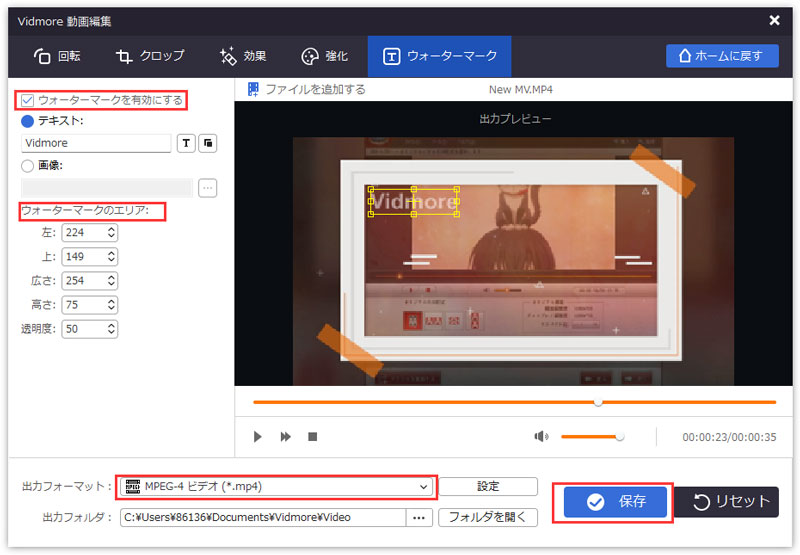Click the sparkle wand icon beside 効果

click(228, 56)
